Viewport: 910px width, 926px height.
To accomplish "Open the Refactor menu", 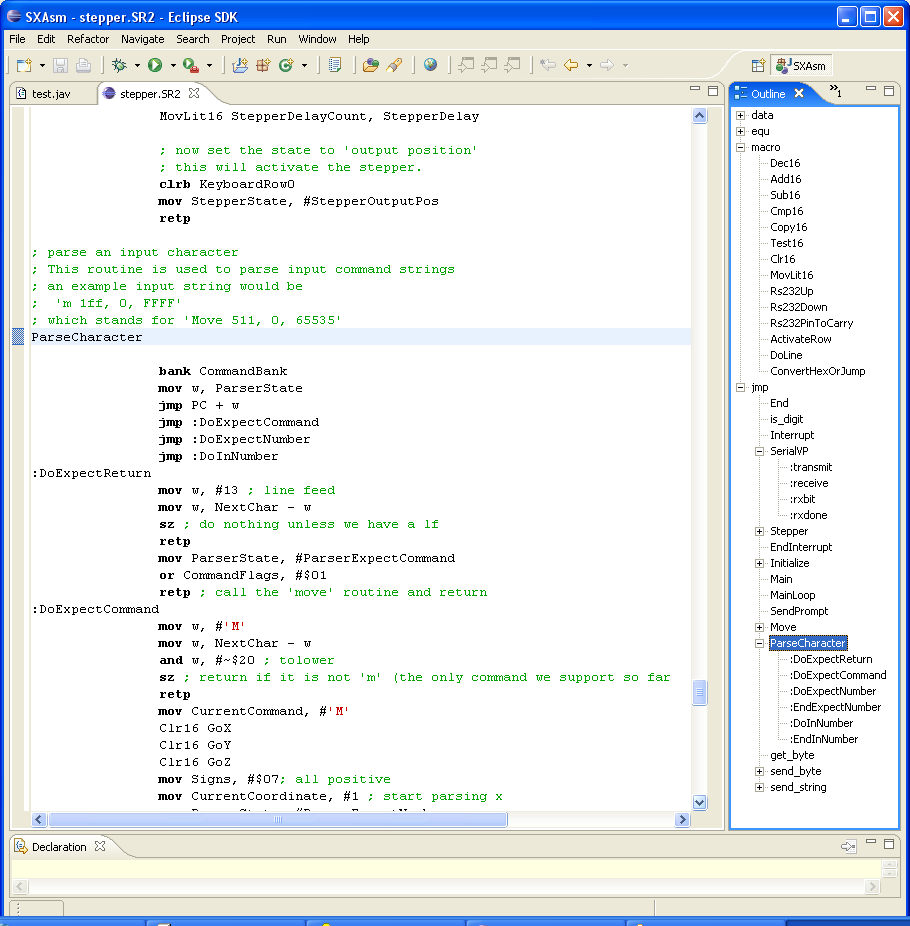I will point(88,39).
